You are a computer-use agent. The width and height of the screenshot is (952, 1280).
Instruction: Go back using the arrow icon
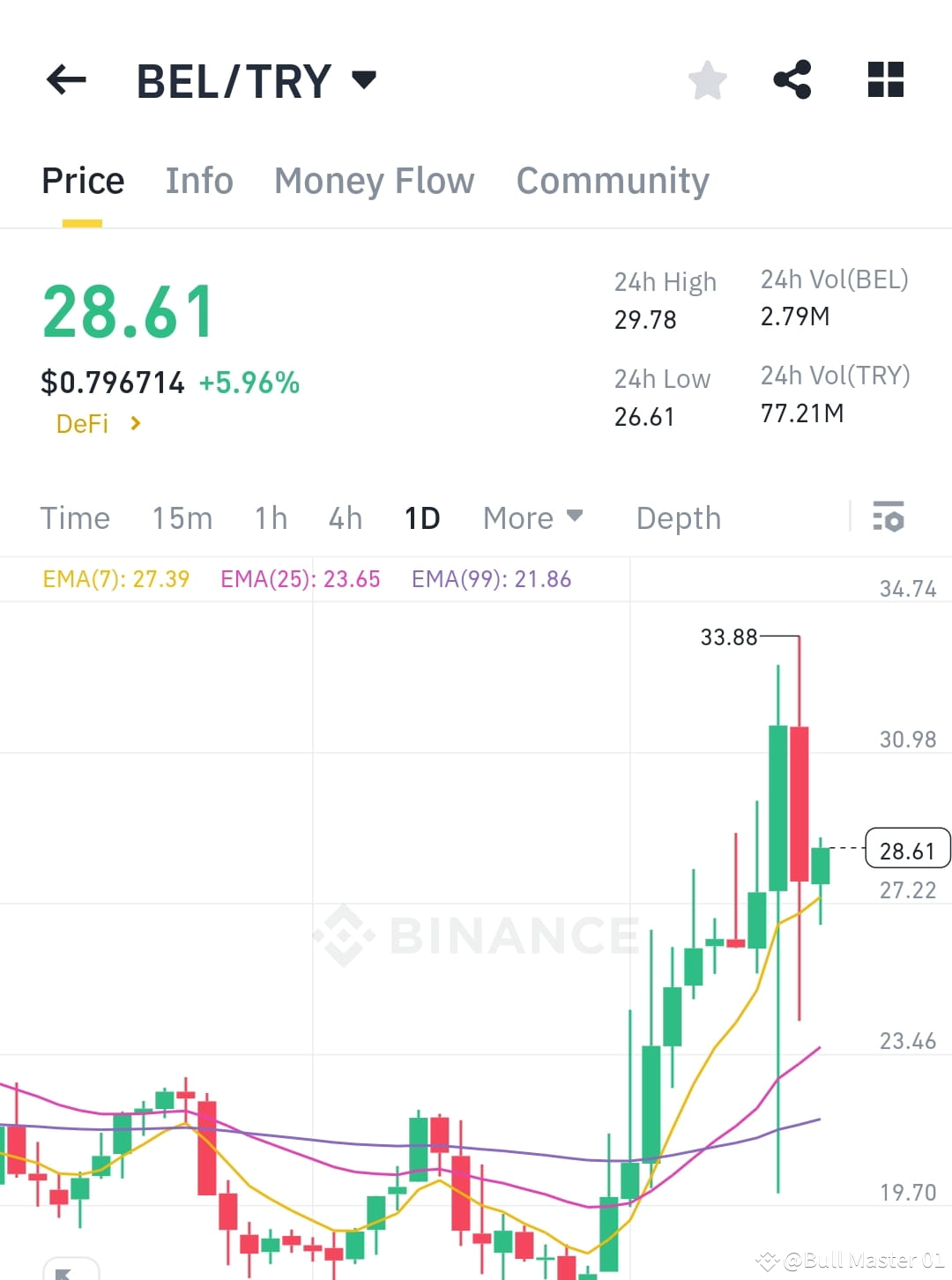point(65,80)
